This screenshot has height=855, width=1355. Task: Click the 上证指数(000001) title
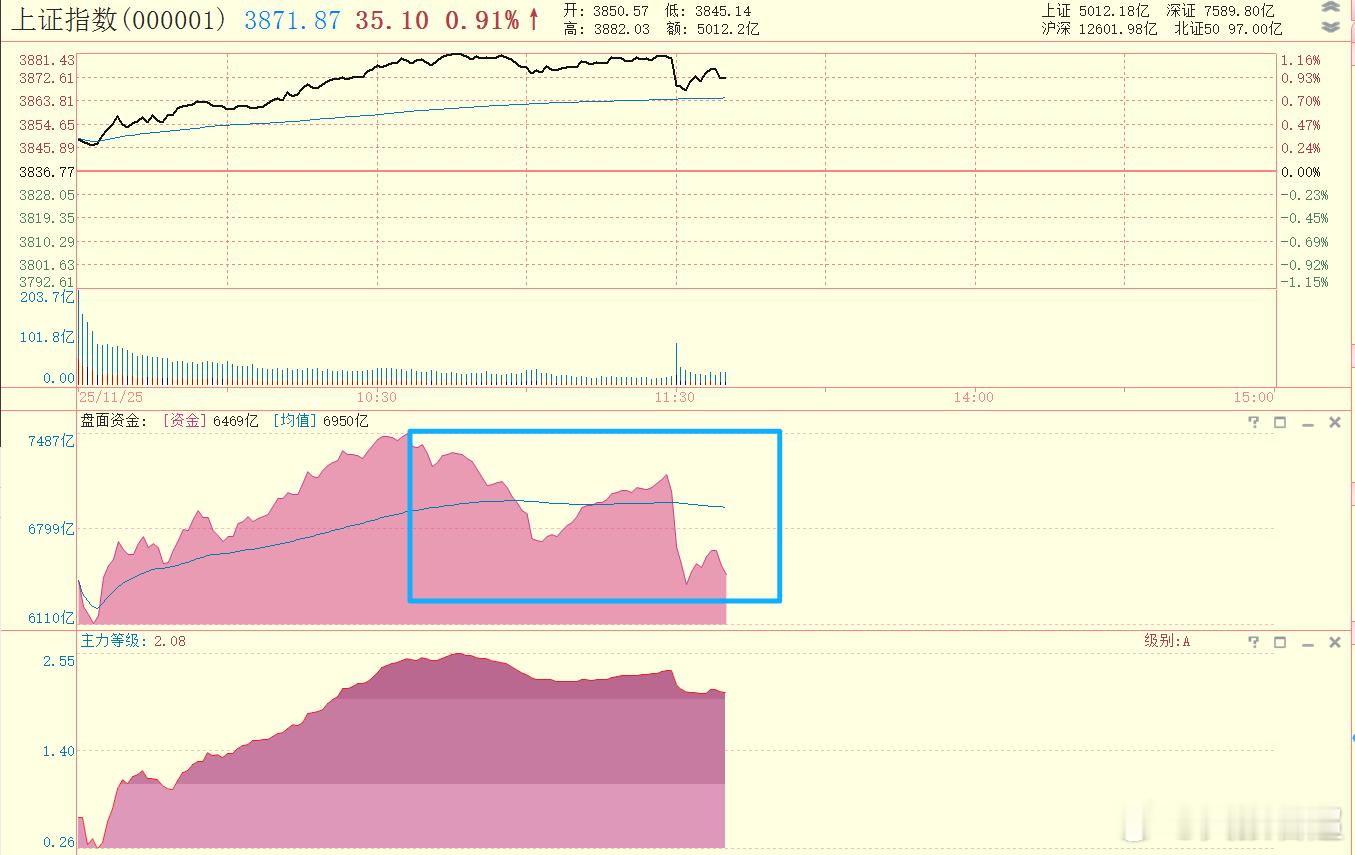119,19
